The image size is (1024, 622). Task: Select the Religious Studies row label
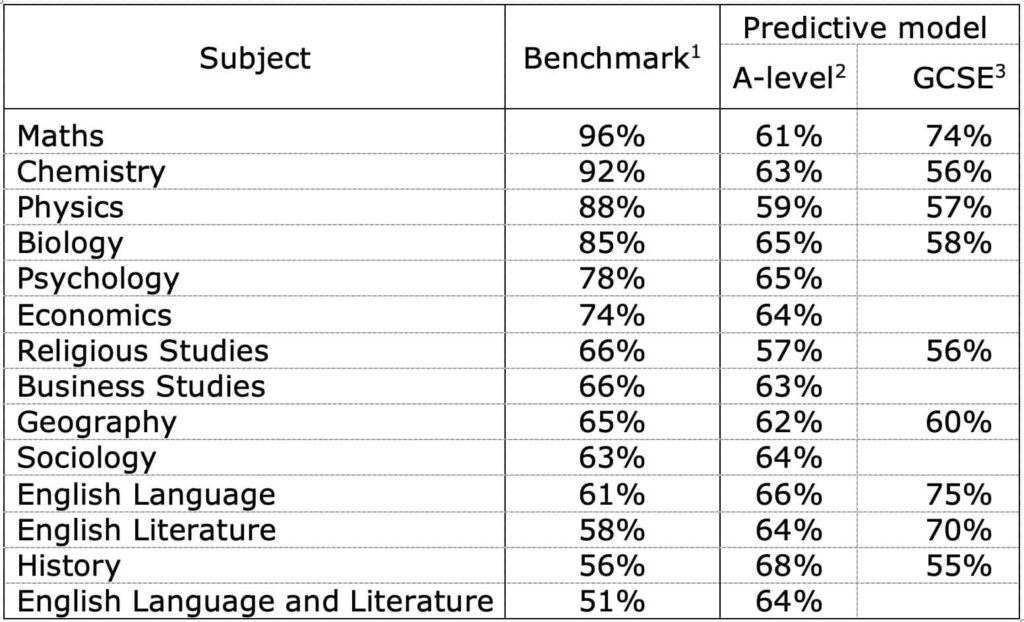(x=142, y=351)
